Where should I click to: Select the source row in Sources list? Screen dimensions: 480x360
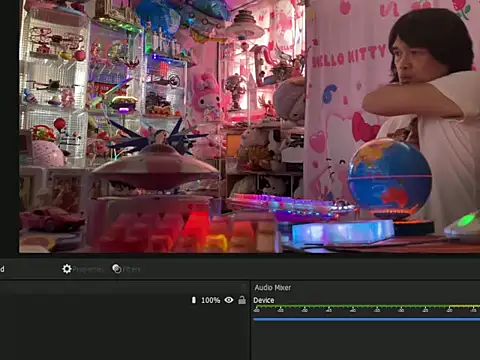123,300
